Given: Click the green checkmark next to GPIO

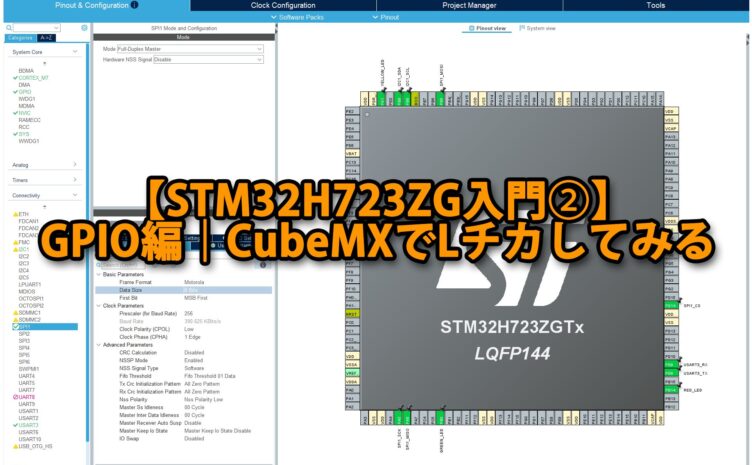Looking at the screenshot, I should 14,92.
